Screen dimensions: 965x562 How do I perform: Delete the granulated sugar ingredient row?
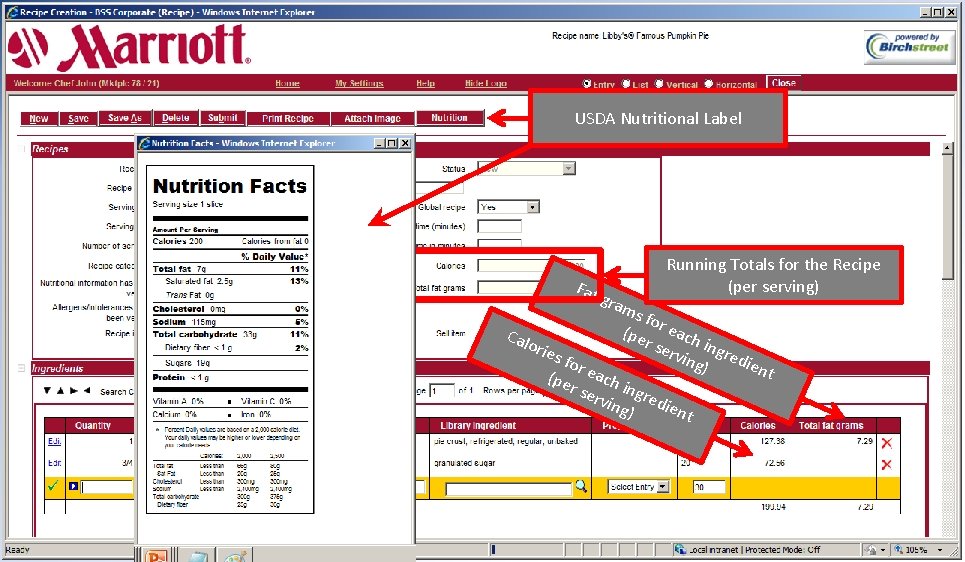coord(887,464)
